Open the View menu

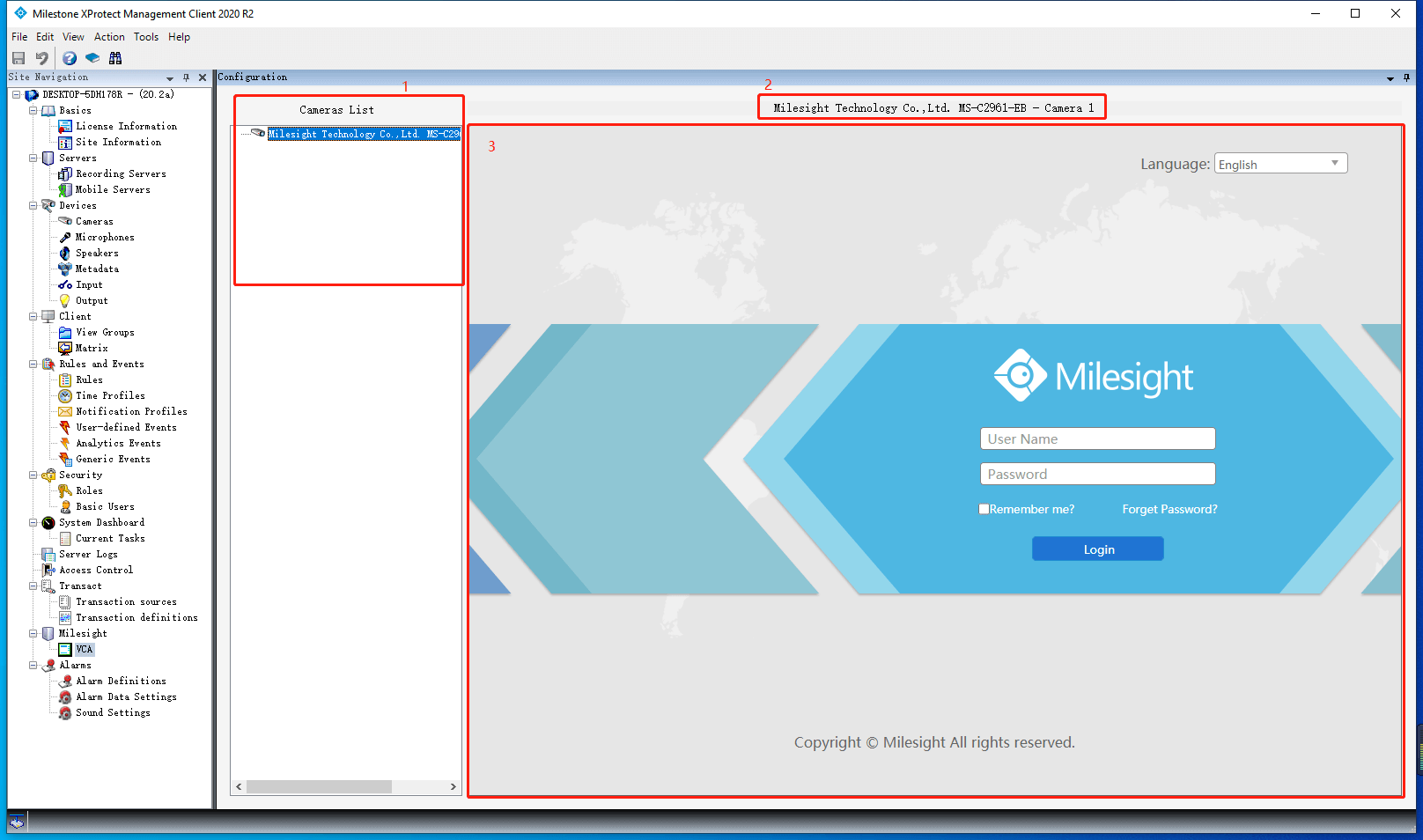point(73,37)
